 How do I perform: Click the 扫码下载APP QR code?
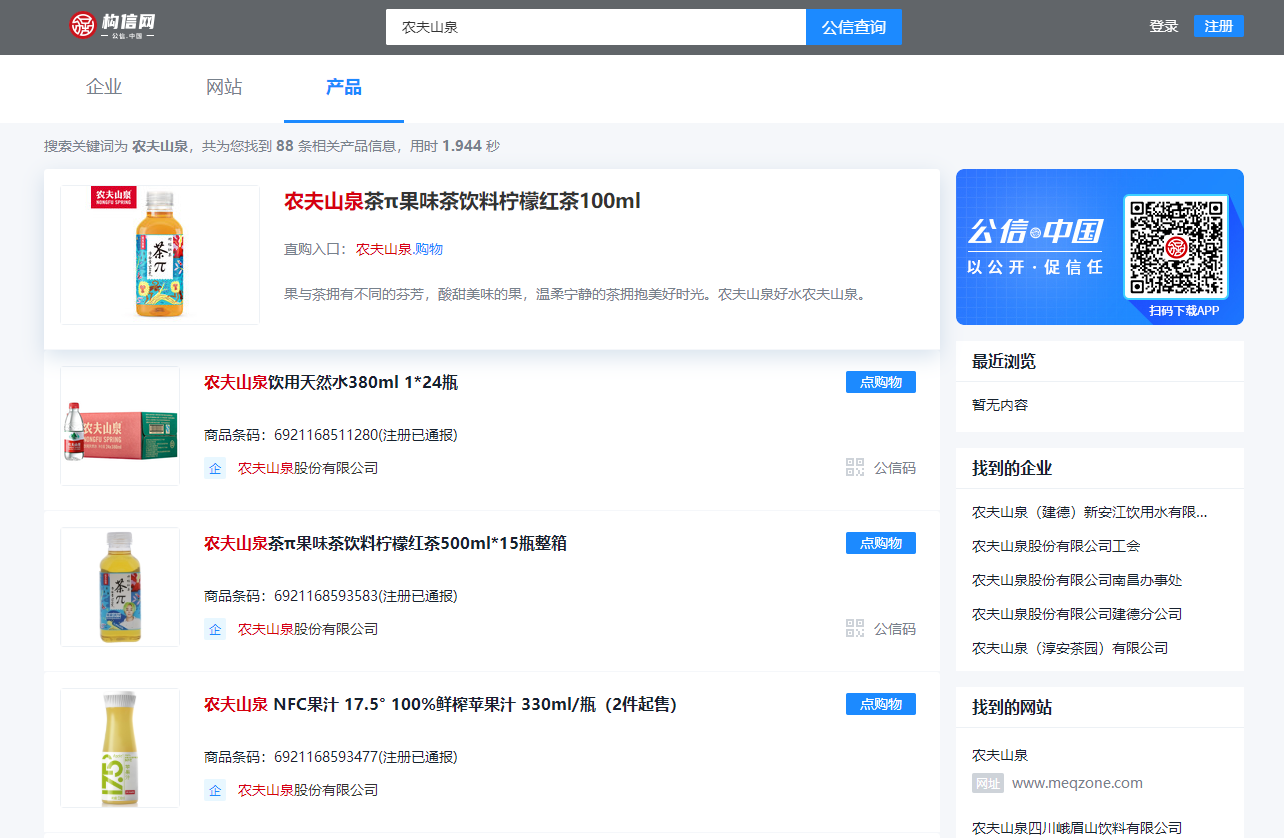pyautogui.click(x=1176, y=247)
